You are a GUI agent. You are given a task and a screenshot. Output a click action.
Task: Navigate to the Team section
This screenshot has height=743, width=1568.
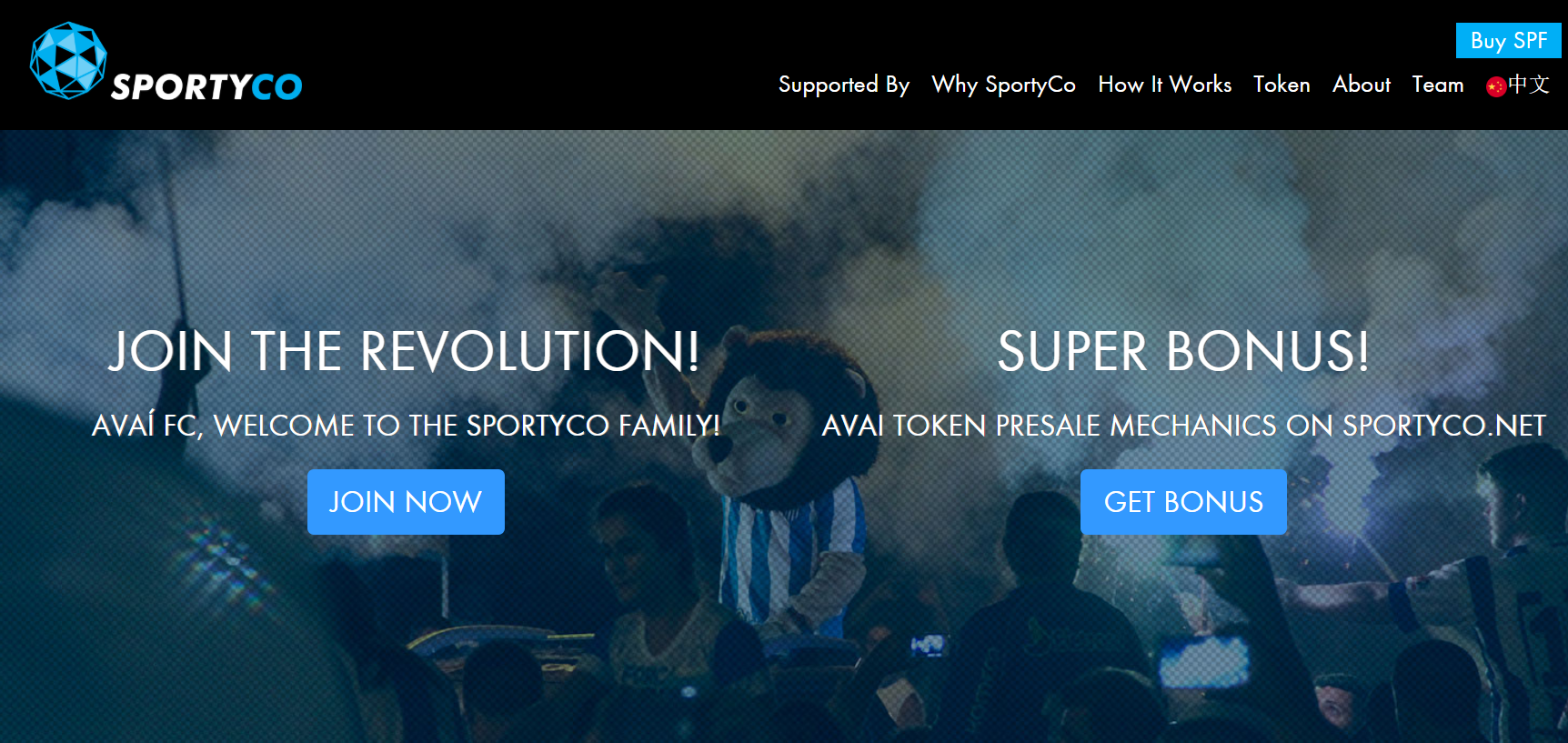click(1438, 85)
